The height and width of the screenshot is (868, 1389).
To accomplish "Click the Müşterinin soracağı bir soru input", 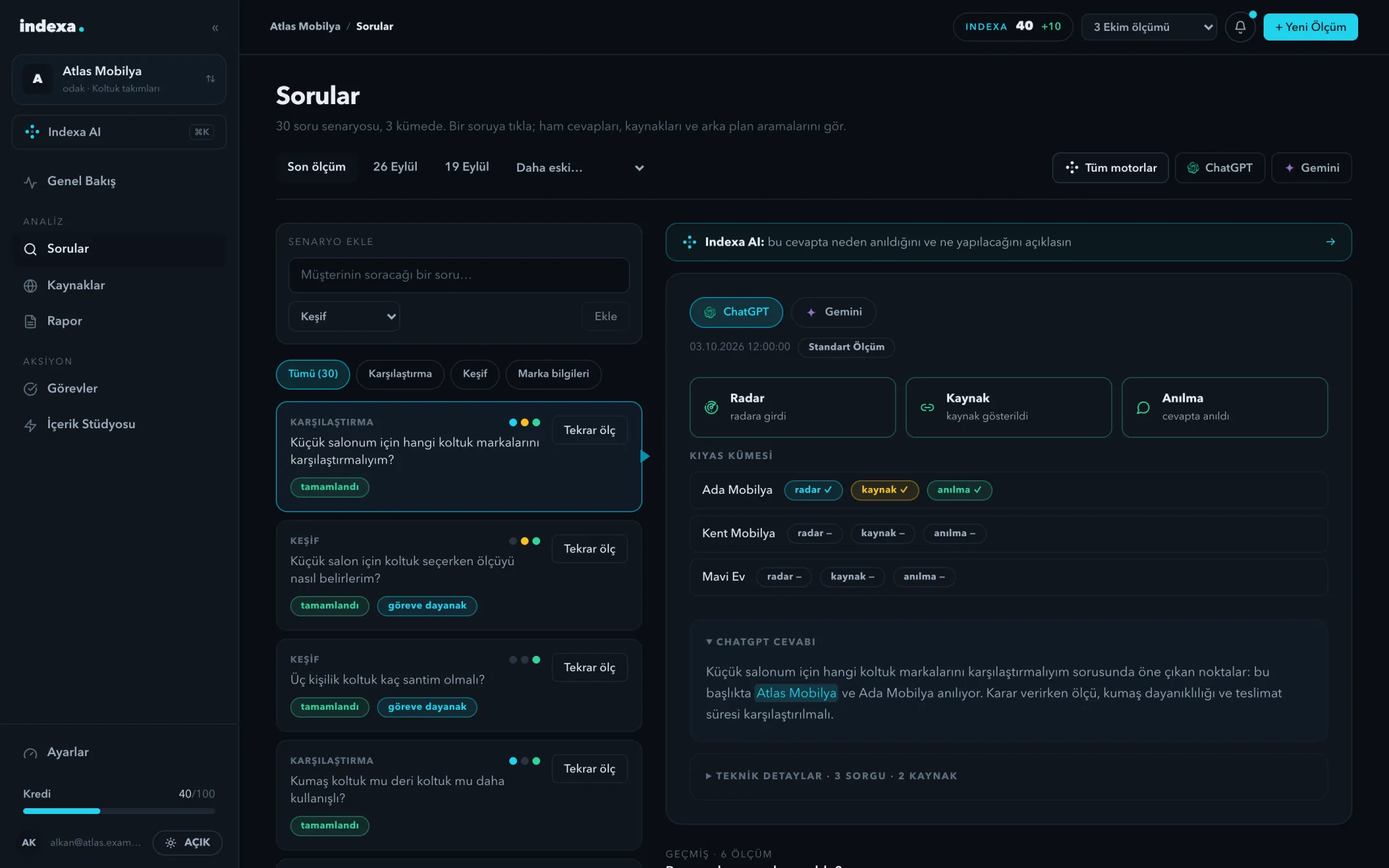I will 458,275.
